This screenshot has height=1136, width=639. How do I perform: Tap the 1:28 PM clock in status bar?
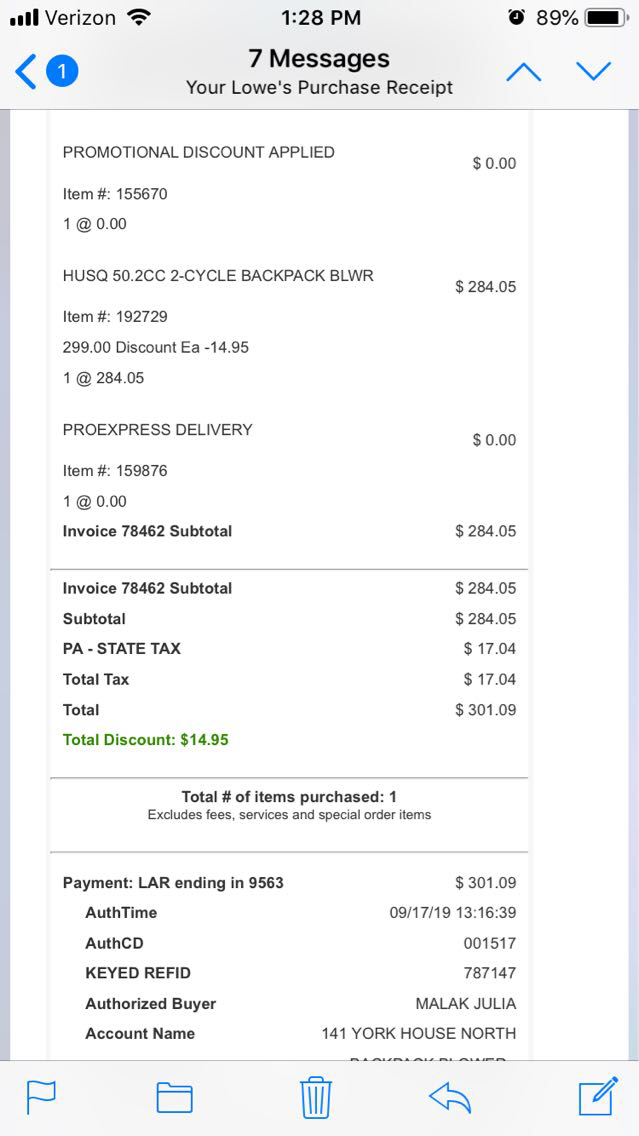(x=319, y=18)
